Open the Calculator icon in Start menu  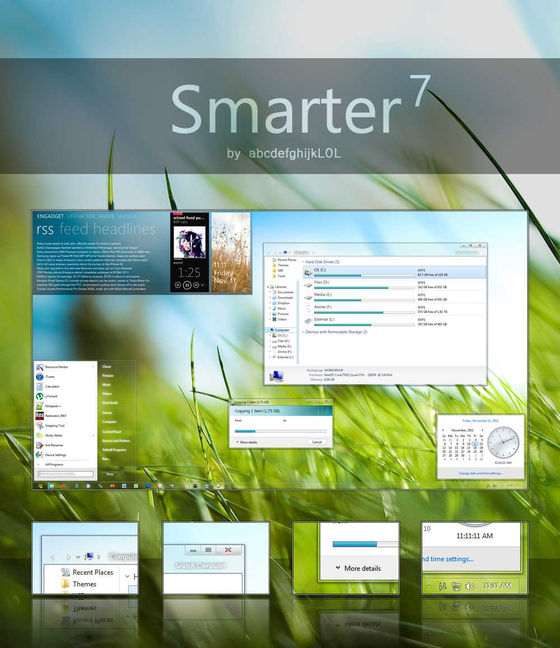point(39,386)
